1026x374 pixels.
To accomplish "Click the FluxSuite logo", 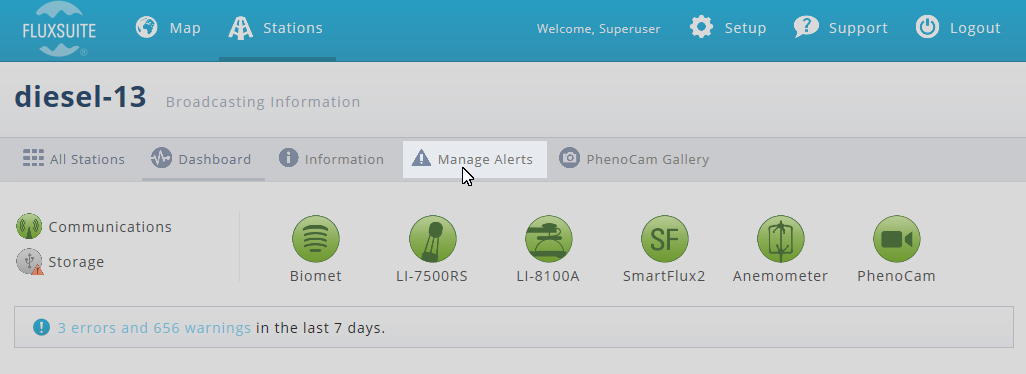I will click(59, 30).
